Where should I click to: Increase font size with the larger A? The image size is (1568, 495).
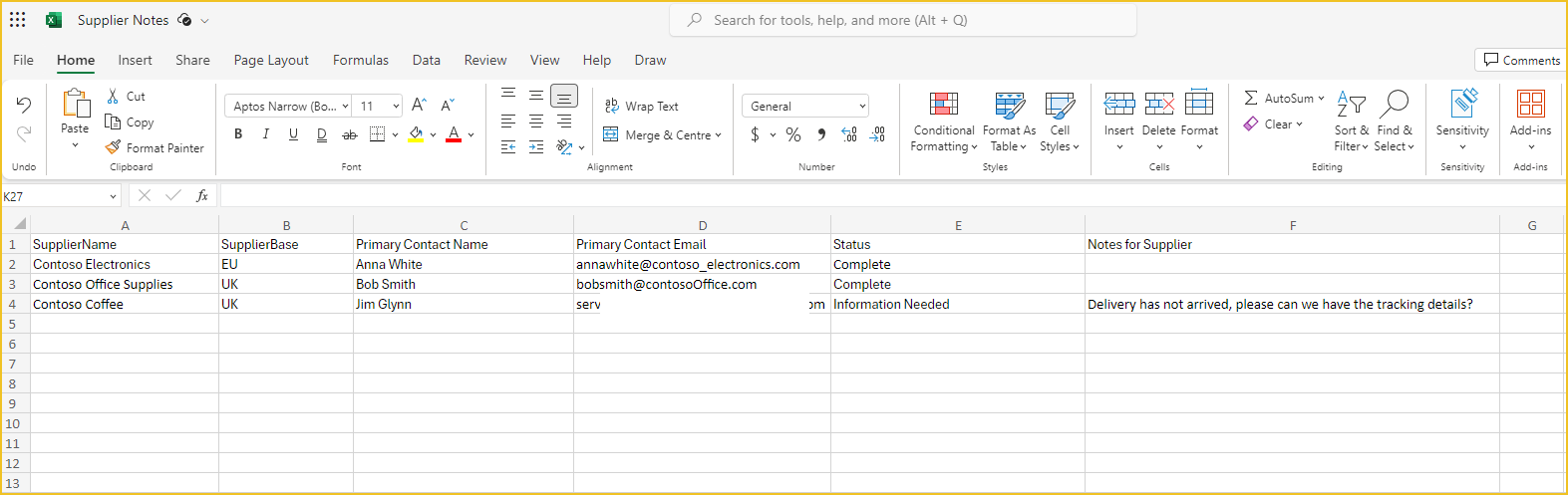tap(419, 105)
